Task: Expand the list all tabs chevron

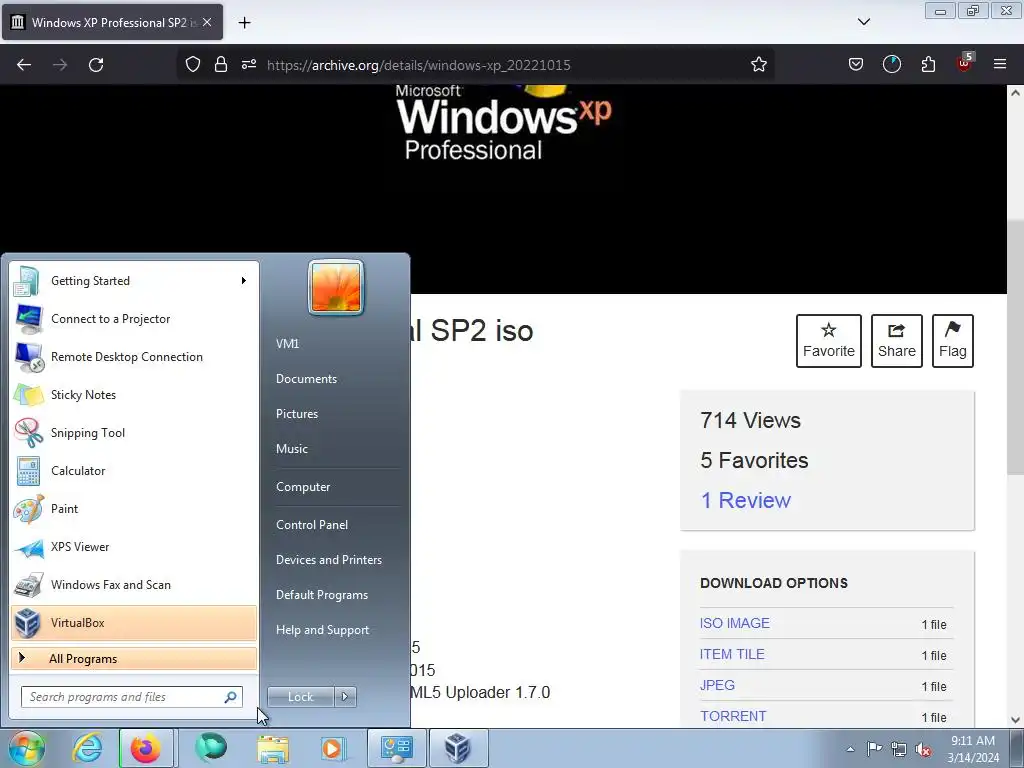Action: point(863,22)
